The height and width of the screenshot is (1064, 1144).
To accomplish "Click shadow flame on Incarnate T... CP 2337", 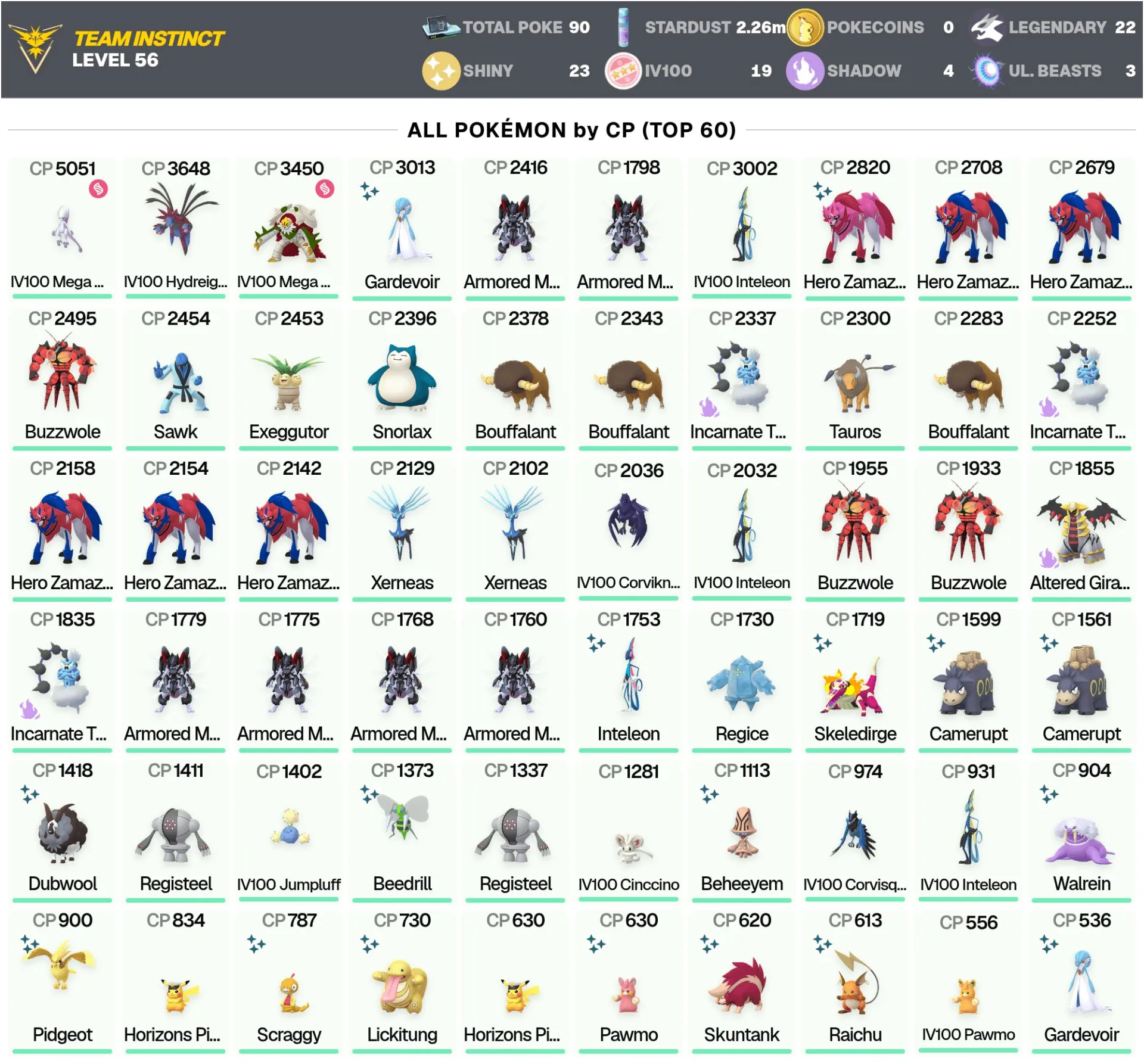I will [709, 407].
